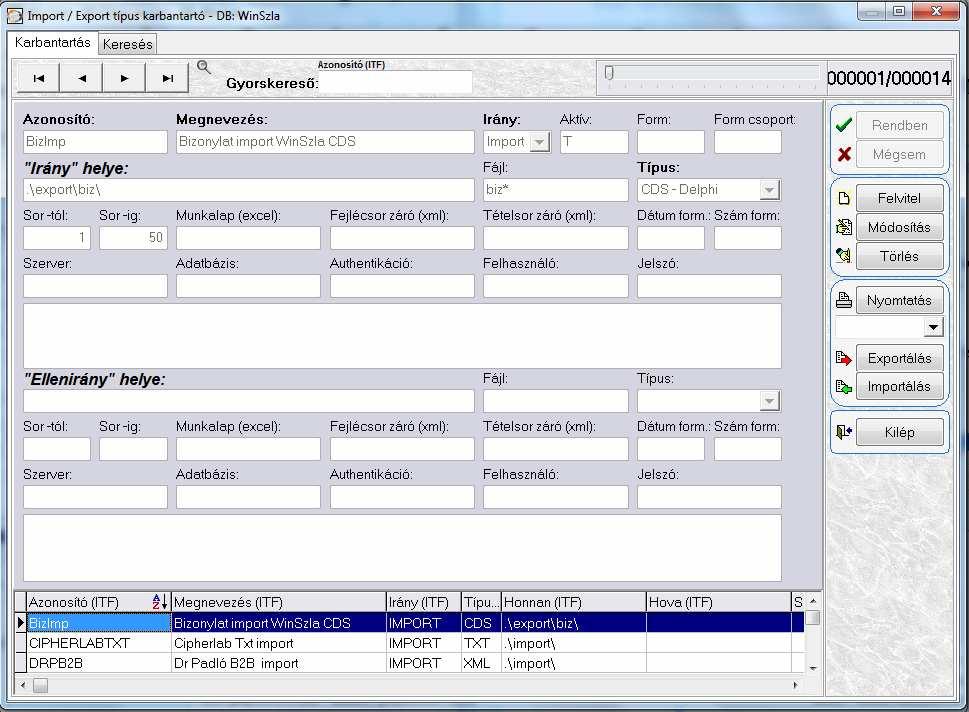The height and width of the screenshot is (712, 969).
Task: Click the Kilép button
Action: point(899,432)
